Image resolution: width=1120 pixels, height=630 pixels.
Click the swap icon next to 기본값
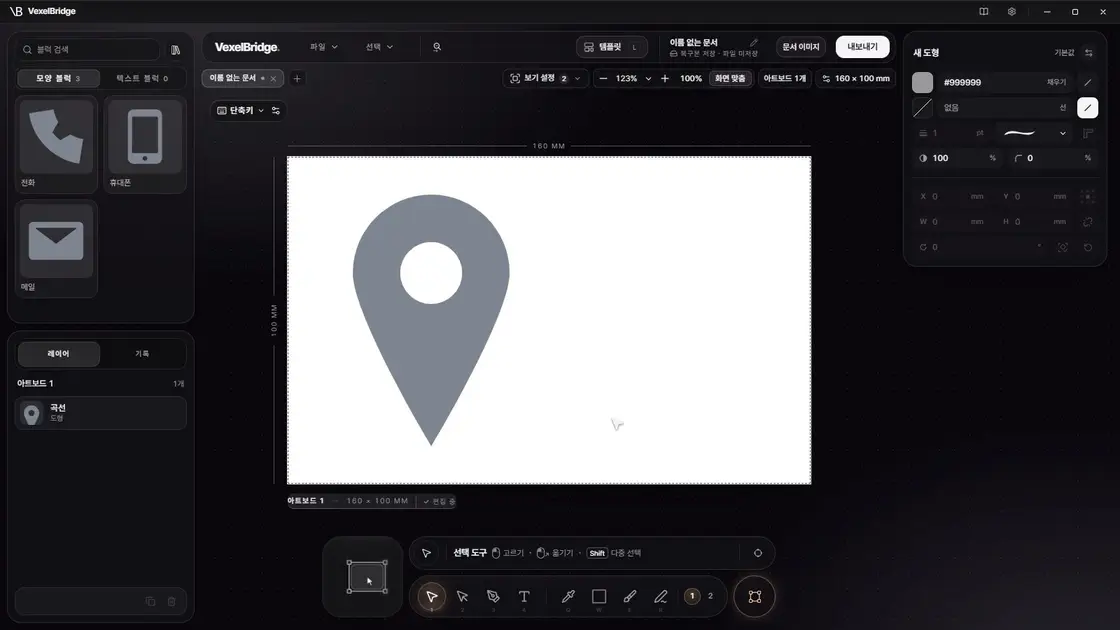[1089, 53]
